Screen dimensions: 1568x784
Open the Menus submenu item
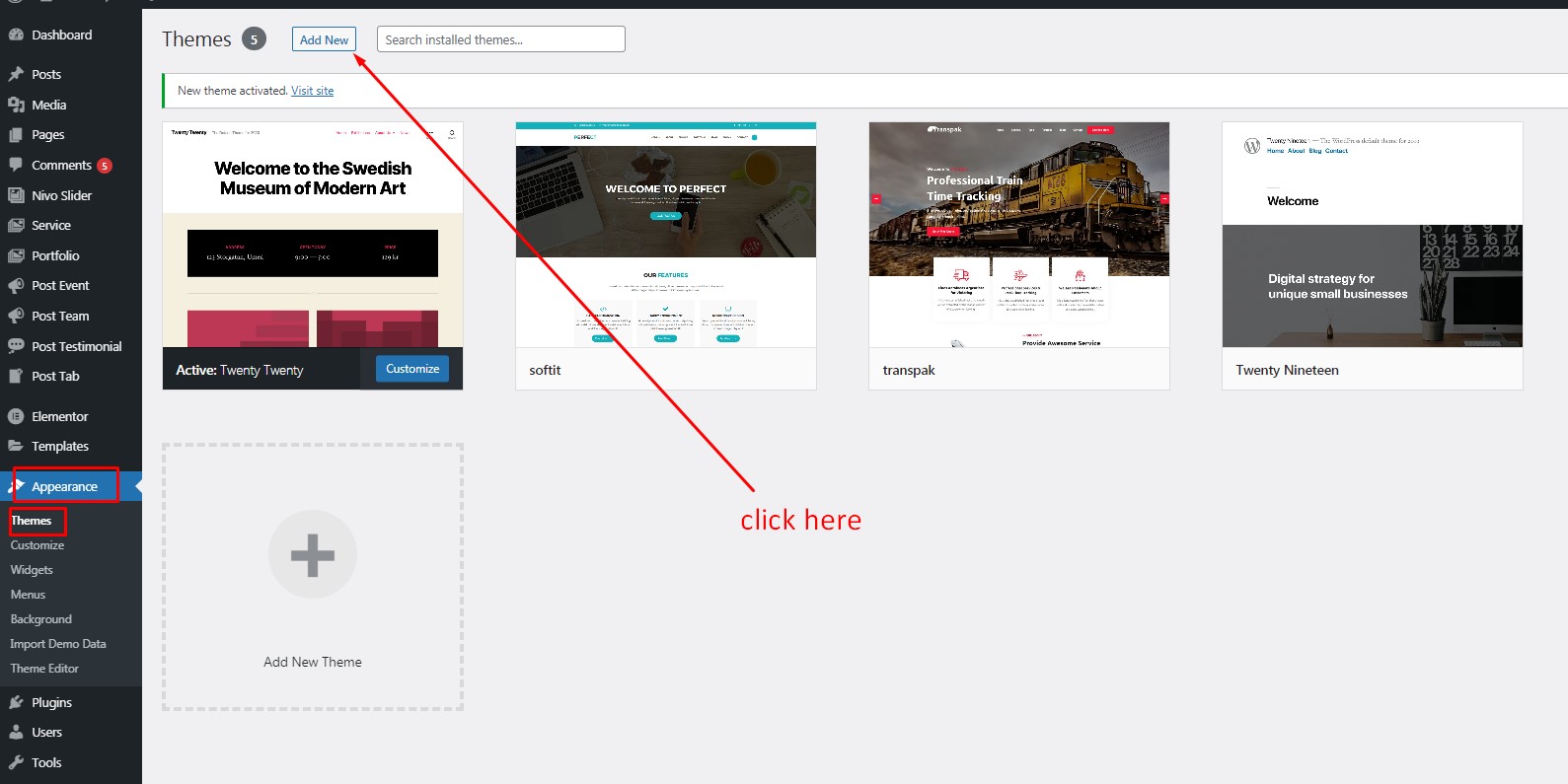(x=28, y=595)
